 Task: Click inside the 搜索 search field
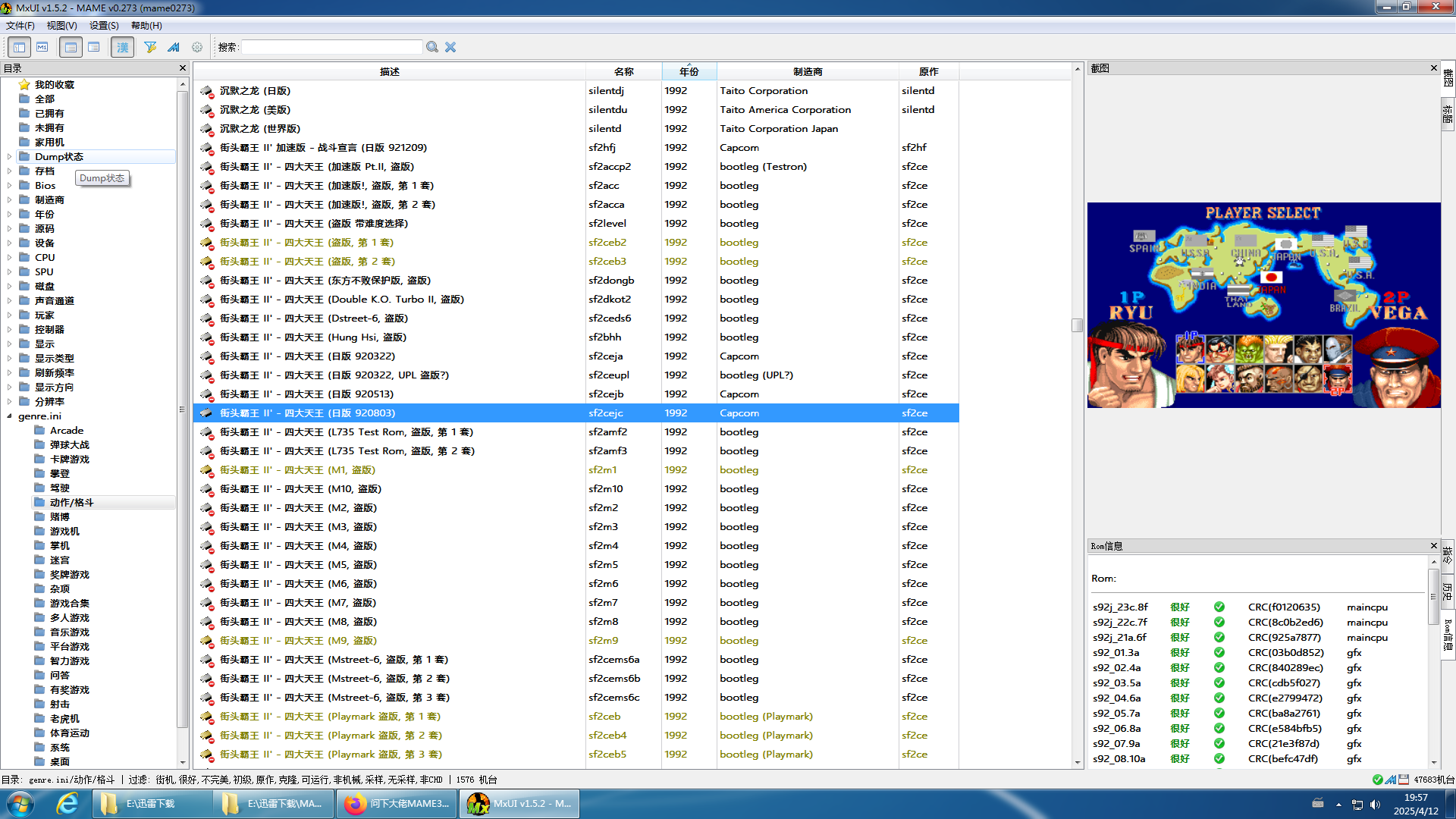tap(331, 47)
